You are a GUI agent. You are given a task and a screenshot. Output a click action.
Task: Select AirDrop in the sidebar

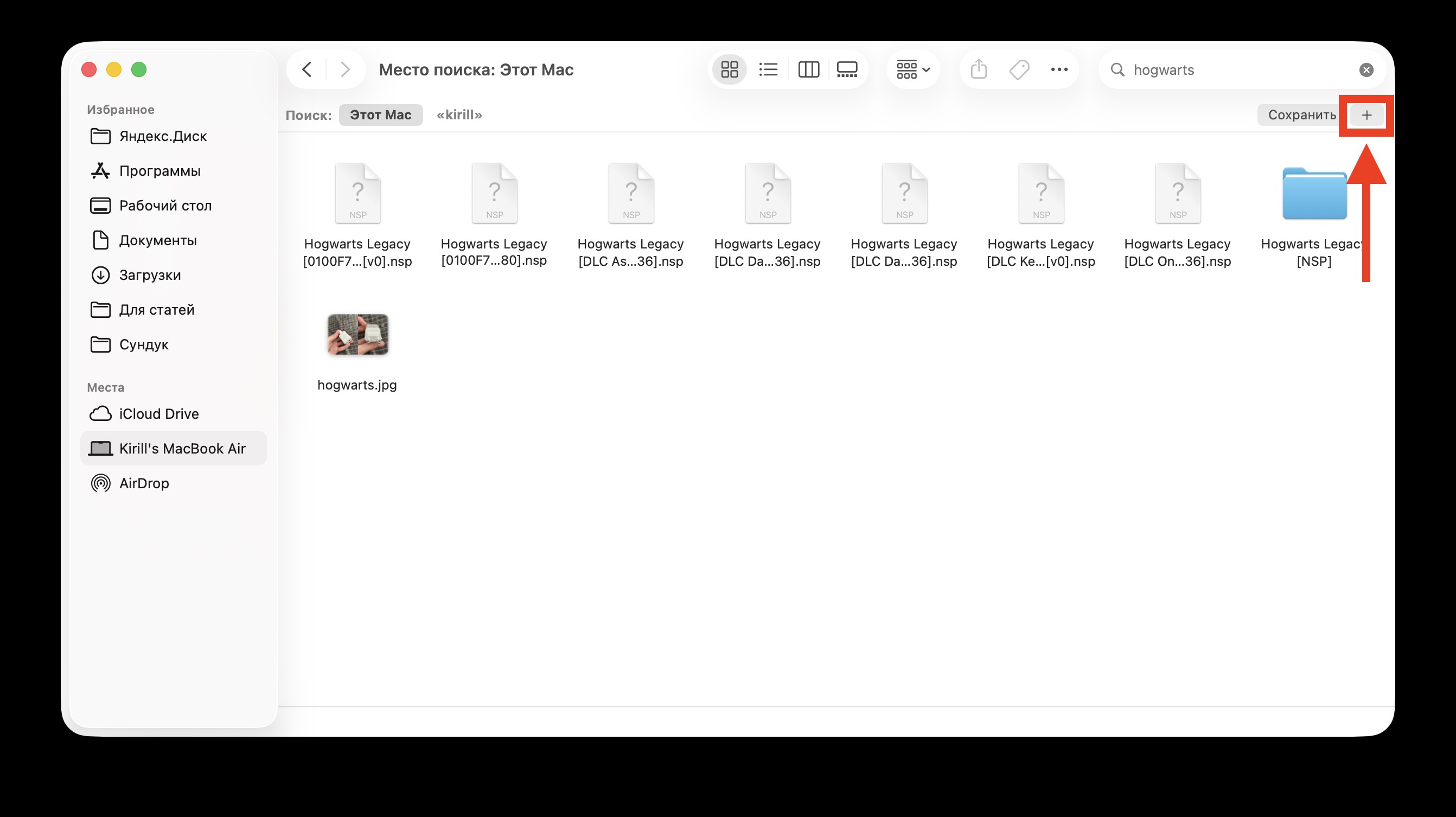(x=144, y=483)
